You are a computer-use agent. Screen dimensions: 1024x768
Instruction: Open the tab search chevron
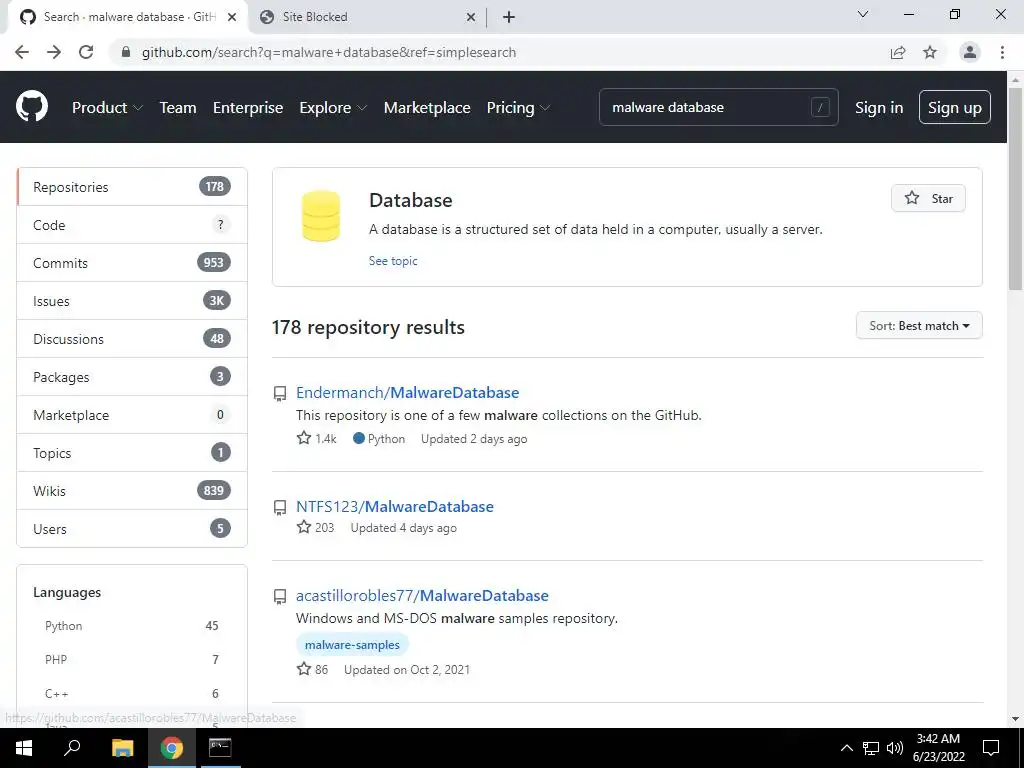coord(863,14)
